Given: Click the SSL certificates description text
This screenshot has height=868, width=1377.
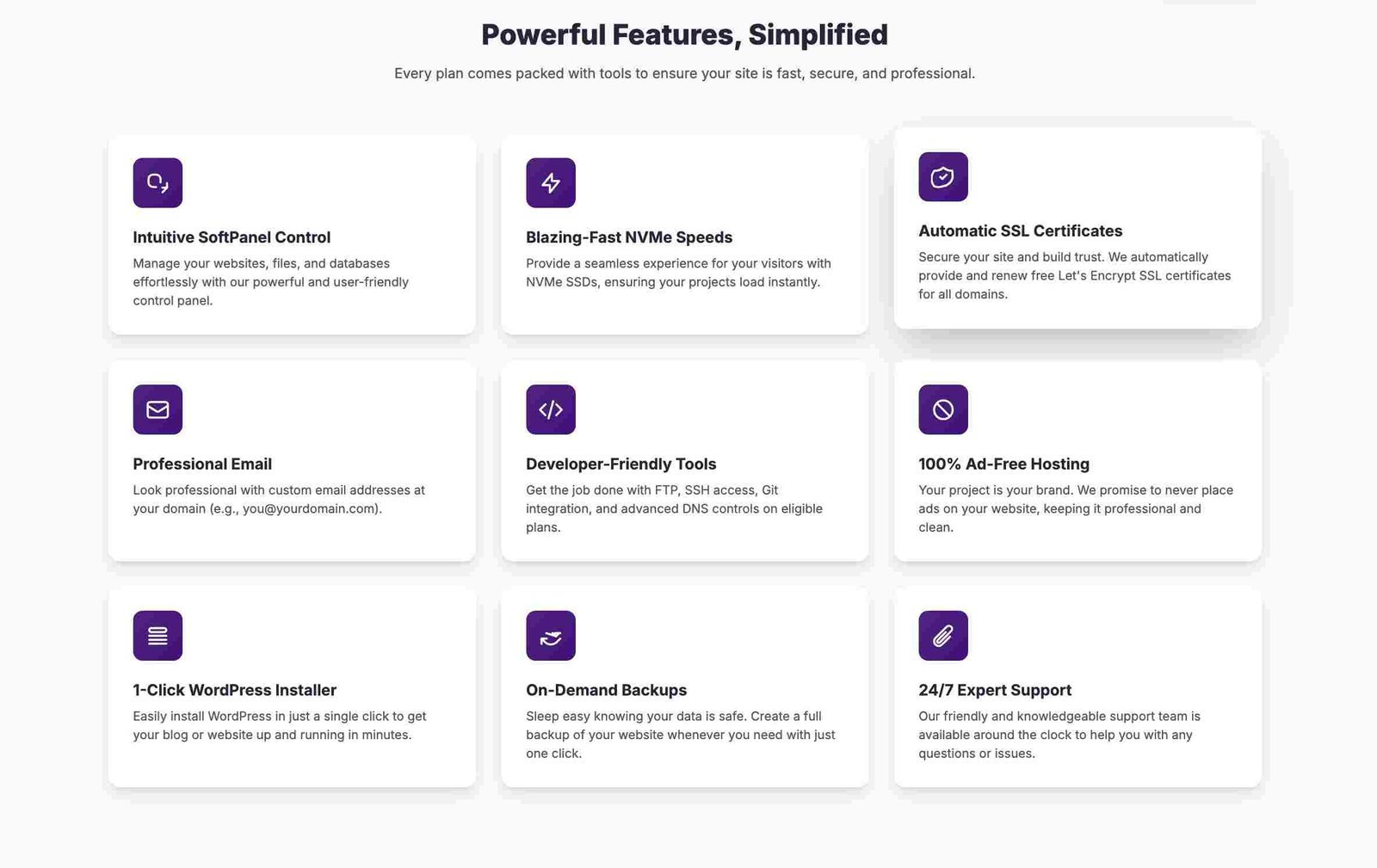Looking at the screenshot, I should pyautogui.click(x=1074, y=275).
